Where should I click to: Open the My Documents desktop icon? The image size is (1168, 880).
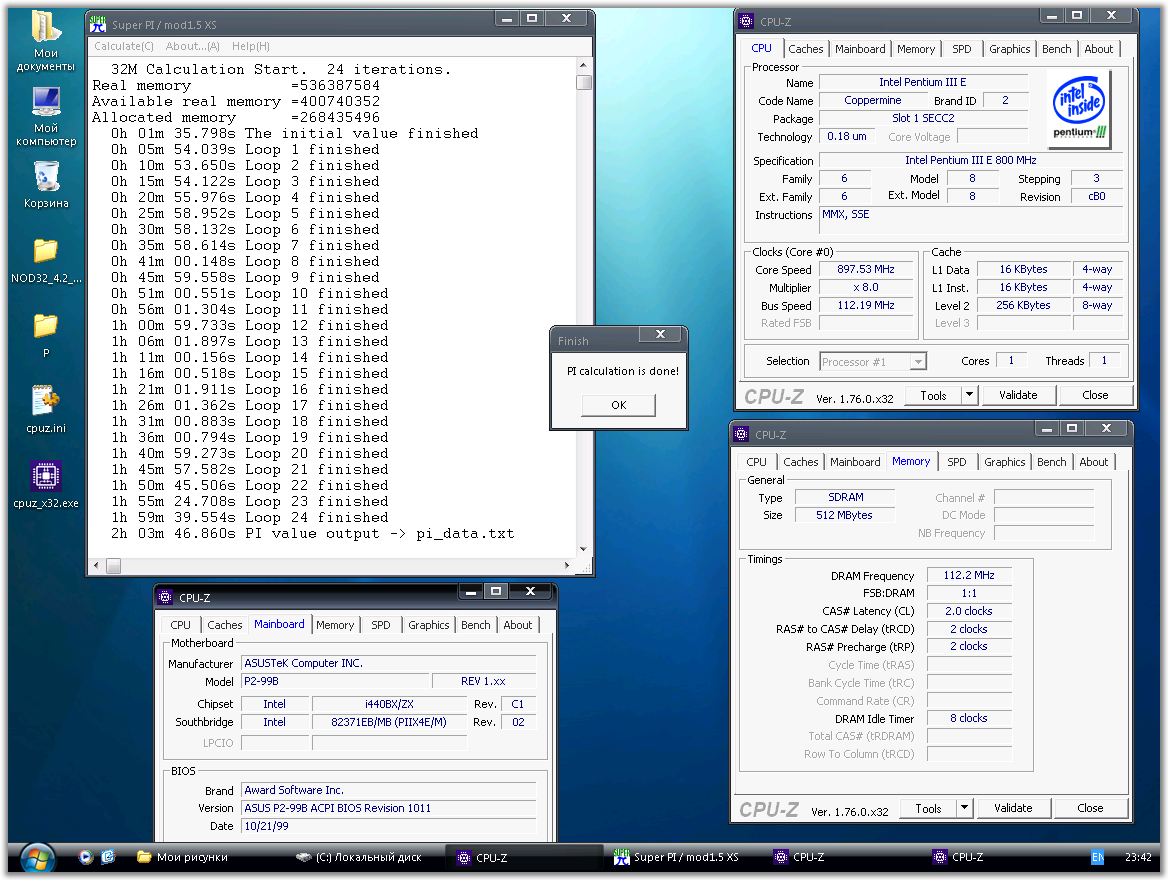coord(45,42)
